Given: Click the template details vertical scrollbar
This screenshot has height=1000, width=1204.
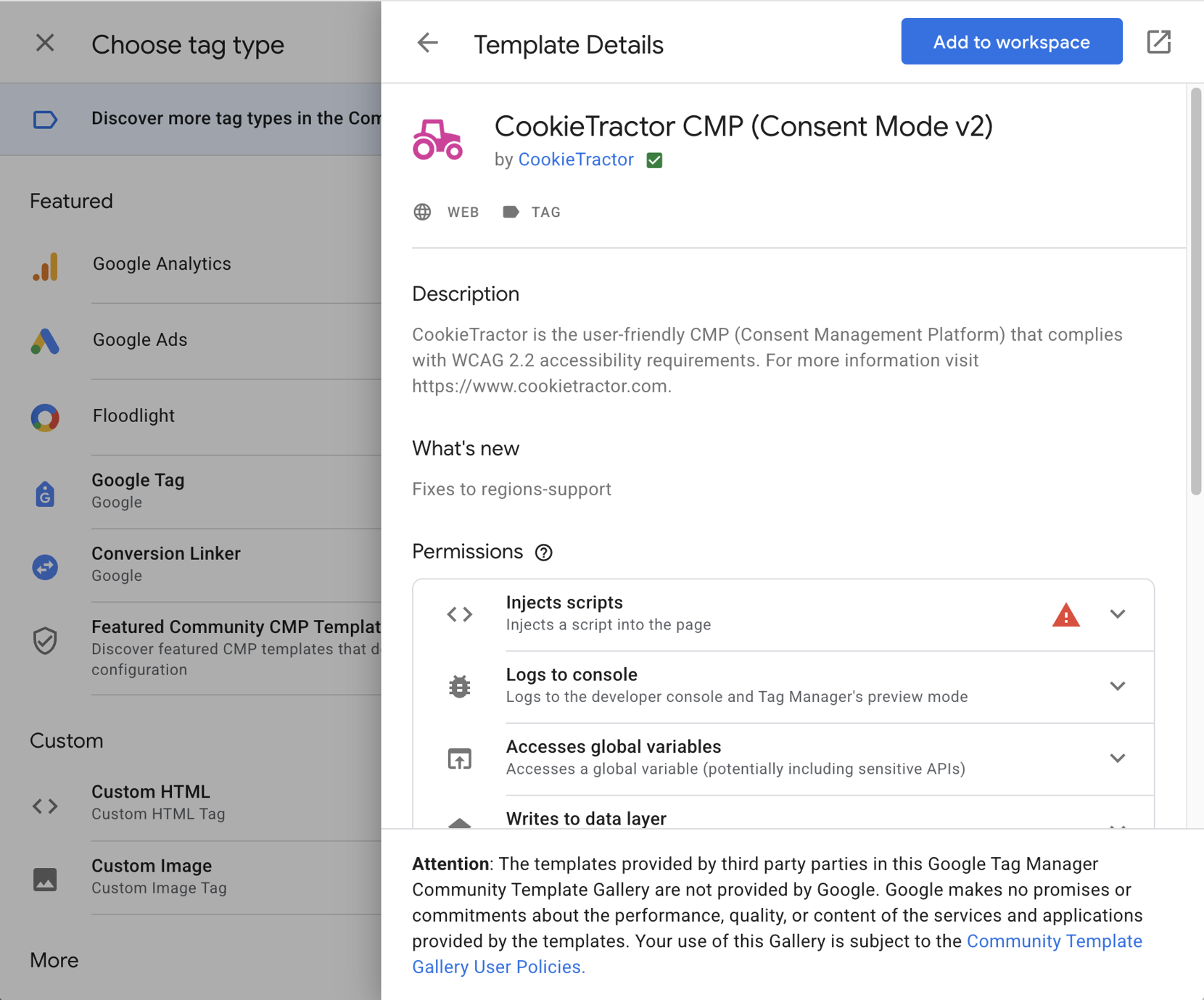Looking at the screenshot, I should coord(1195,290).
